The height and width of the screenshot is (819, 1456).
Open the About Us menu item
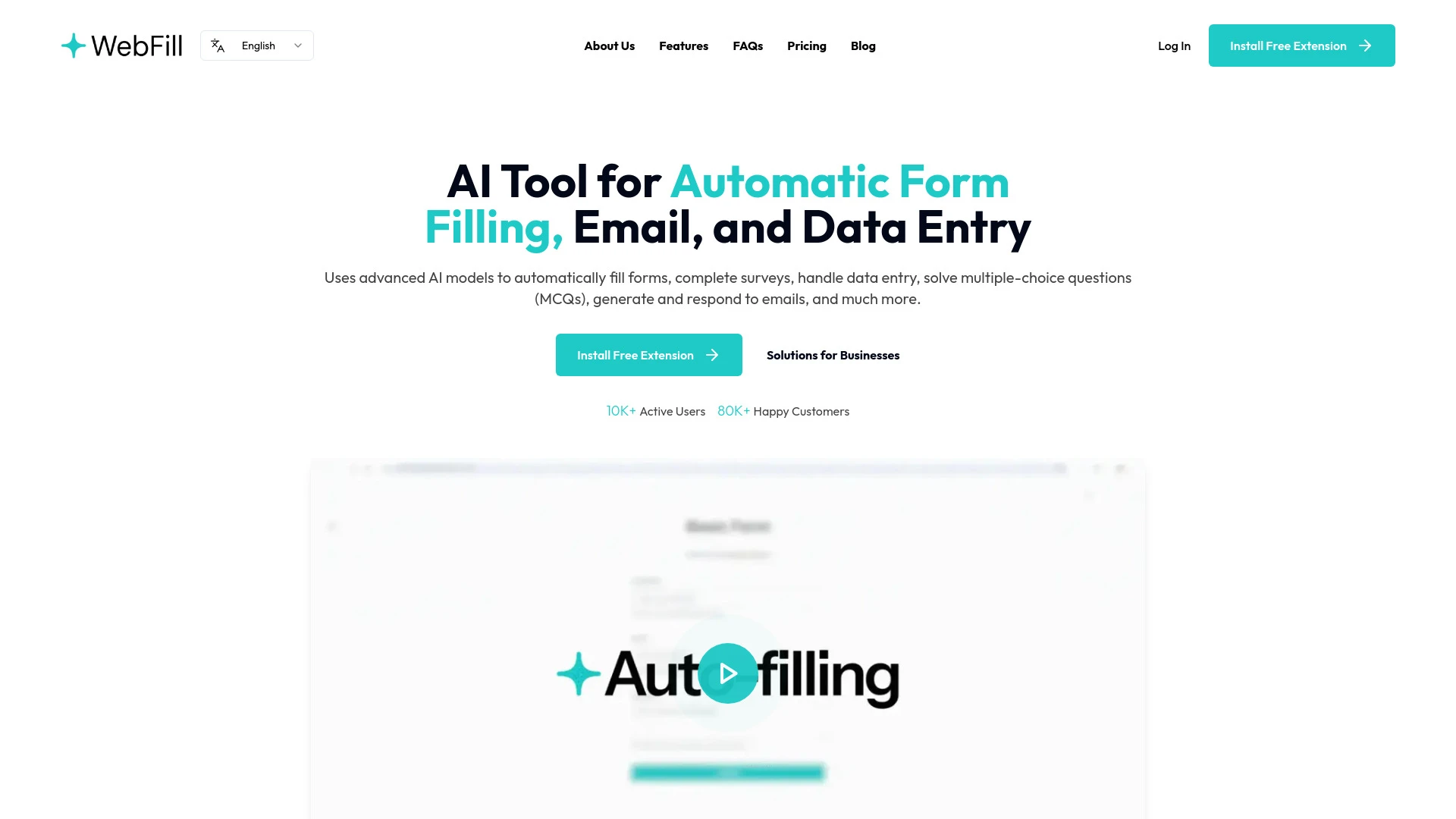(609, 45)
